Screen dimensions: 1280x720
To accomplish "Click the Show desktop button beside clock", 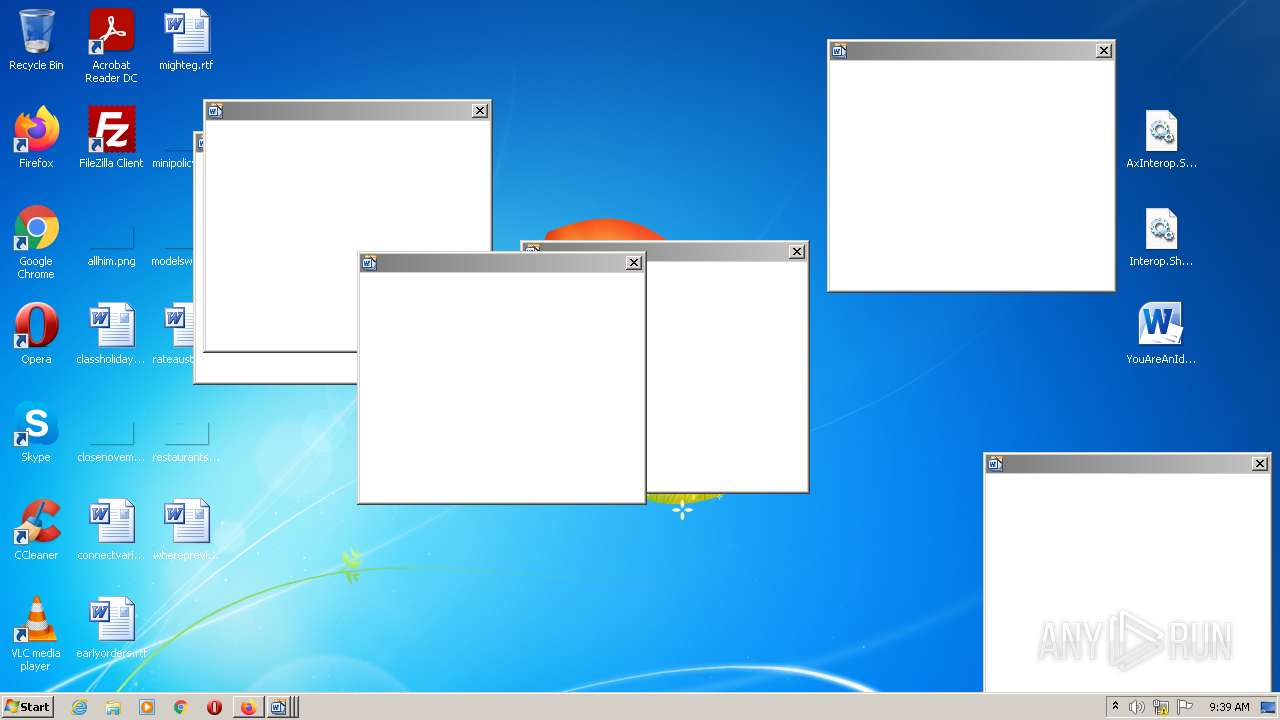I will pos(1269,707).
